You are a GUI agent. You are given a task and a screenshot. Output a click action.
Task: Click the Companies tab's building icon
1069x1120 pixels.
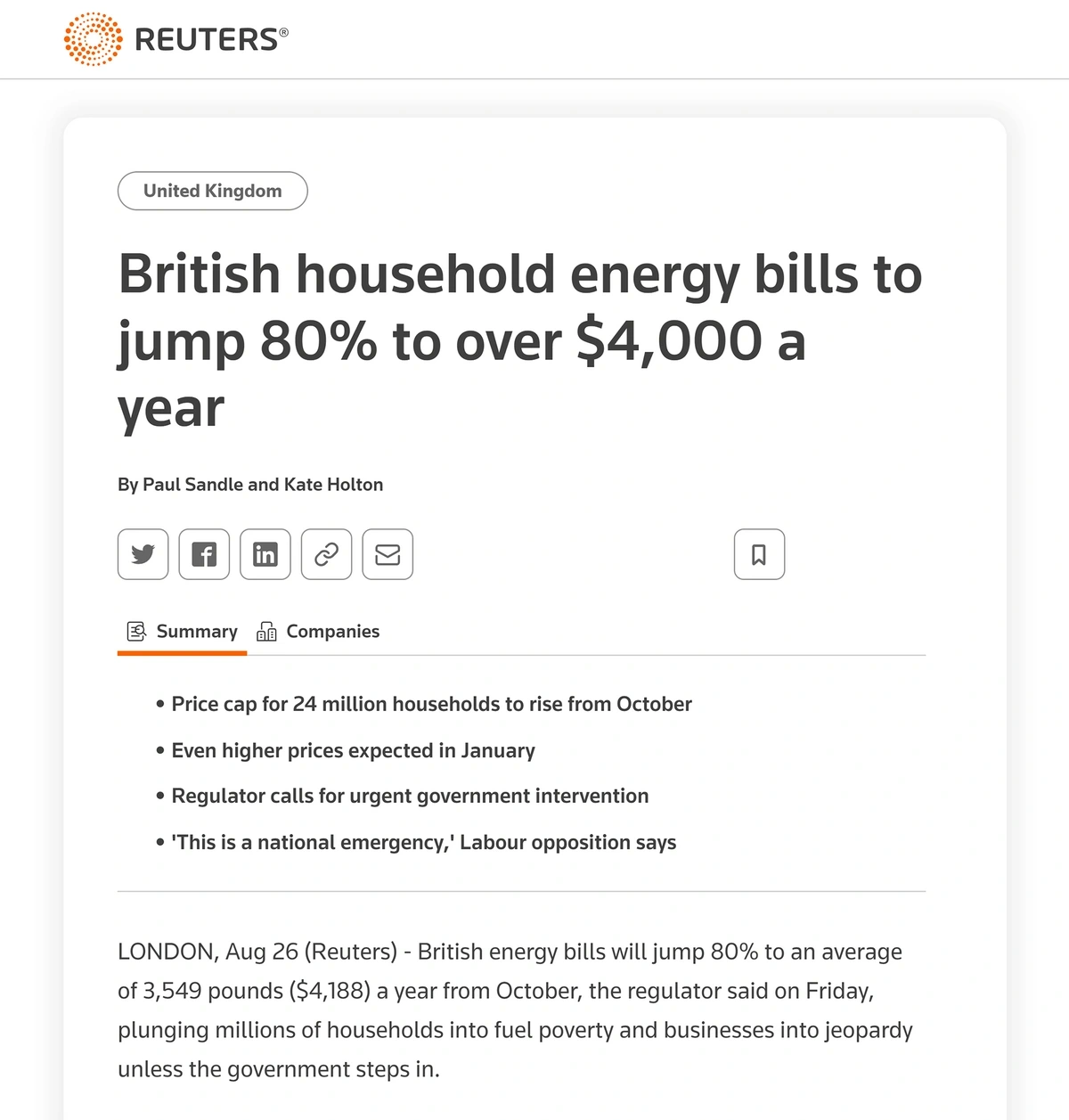pos(266,632)
